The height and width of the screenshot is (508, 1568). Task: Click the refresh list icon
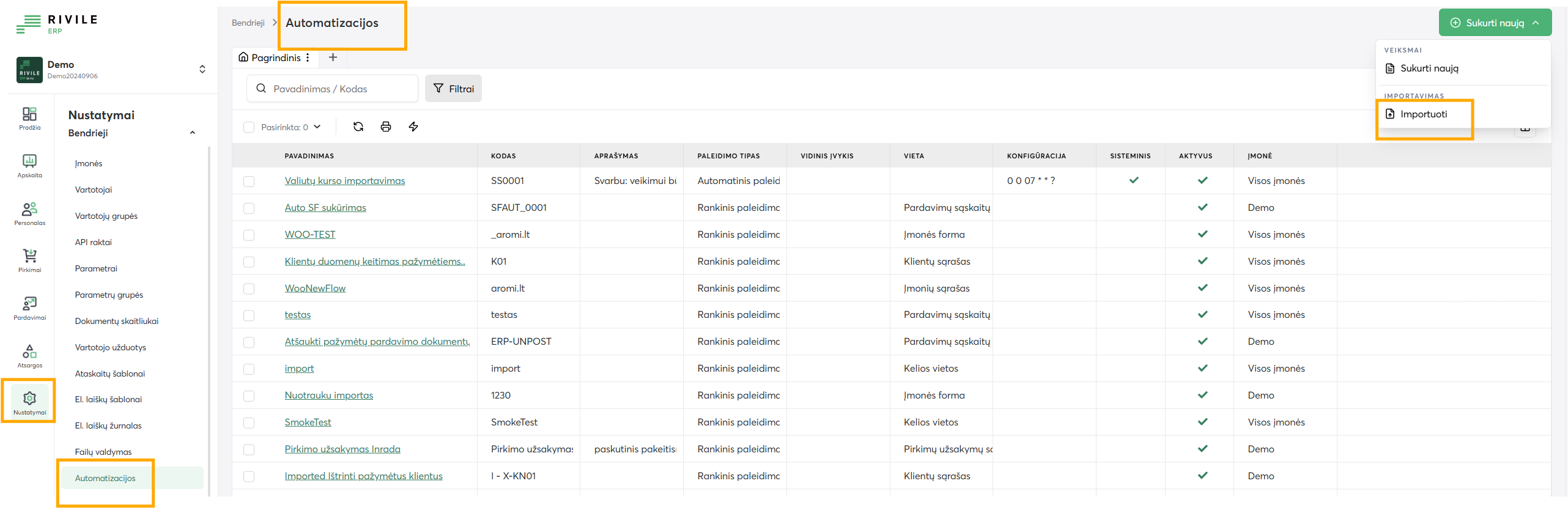(358, 127)
